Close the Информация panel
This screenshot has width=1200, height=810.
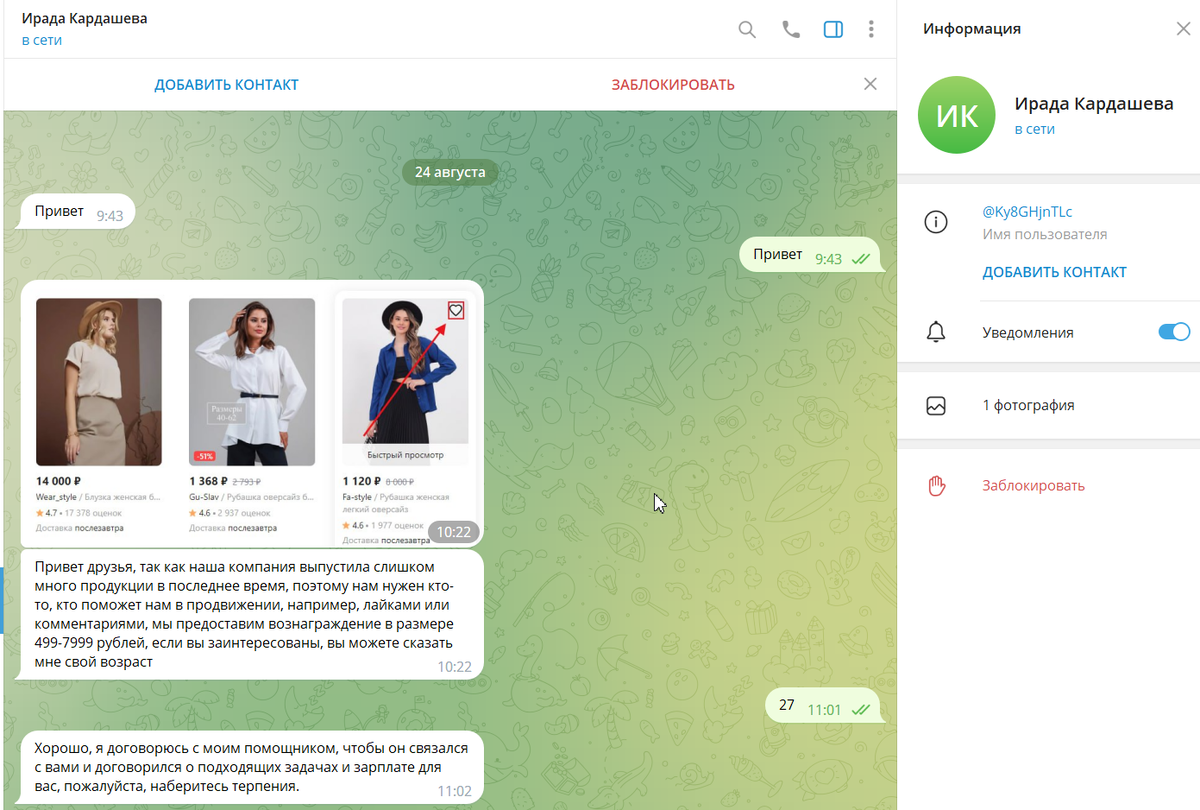click(1183, 29)
